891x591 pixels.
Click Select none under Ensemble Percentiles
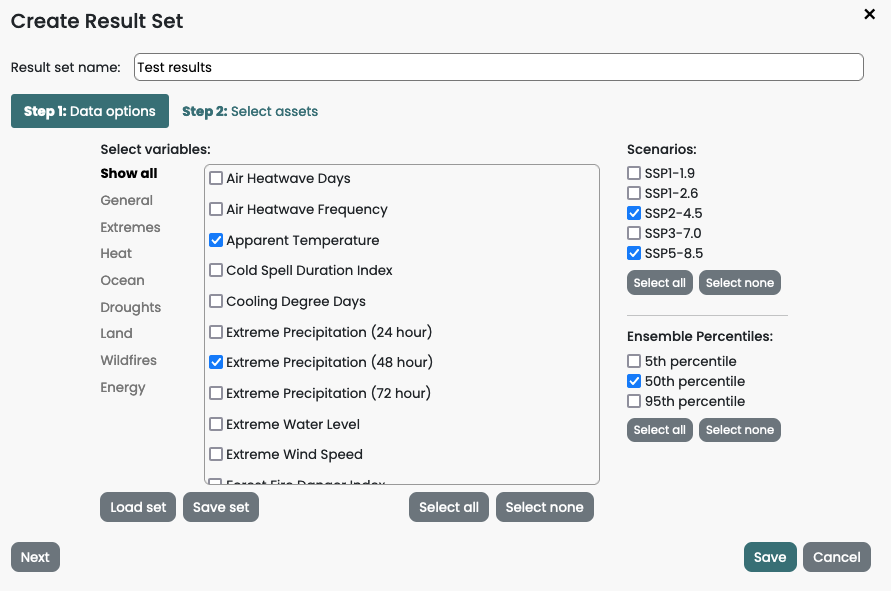coord(740,430)
